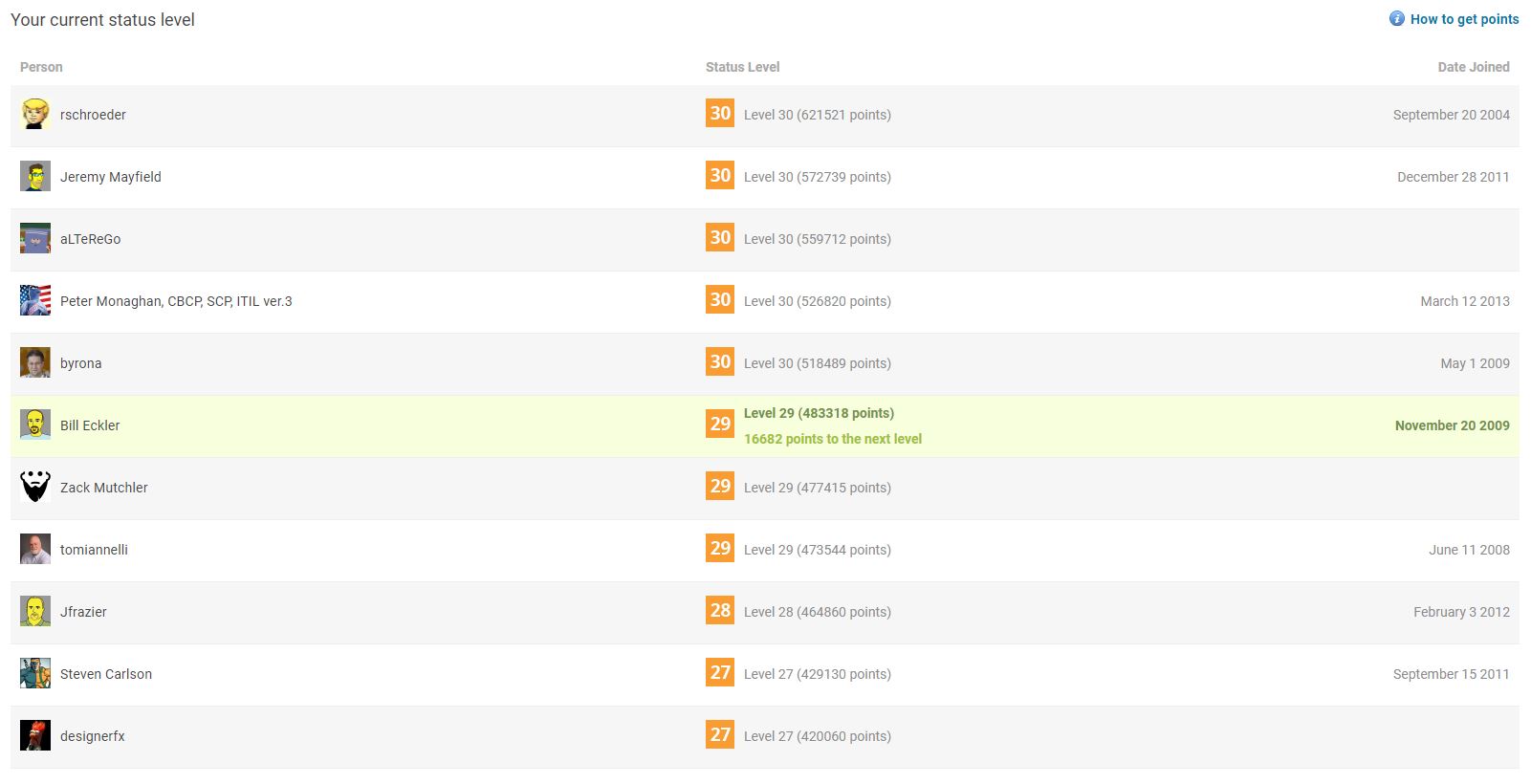Viewport: 1531px width, 784px height.
Task: Click rschroeder's orange level 30 badge
Action: [x=720, y=113]
